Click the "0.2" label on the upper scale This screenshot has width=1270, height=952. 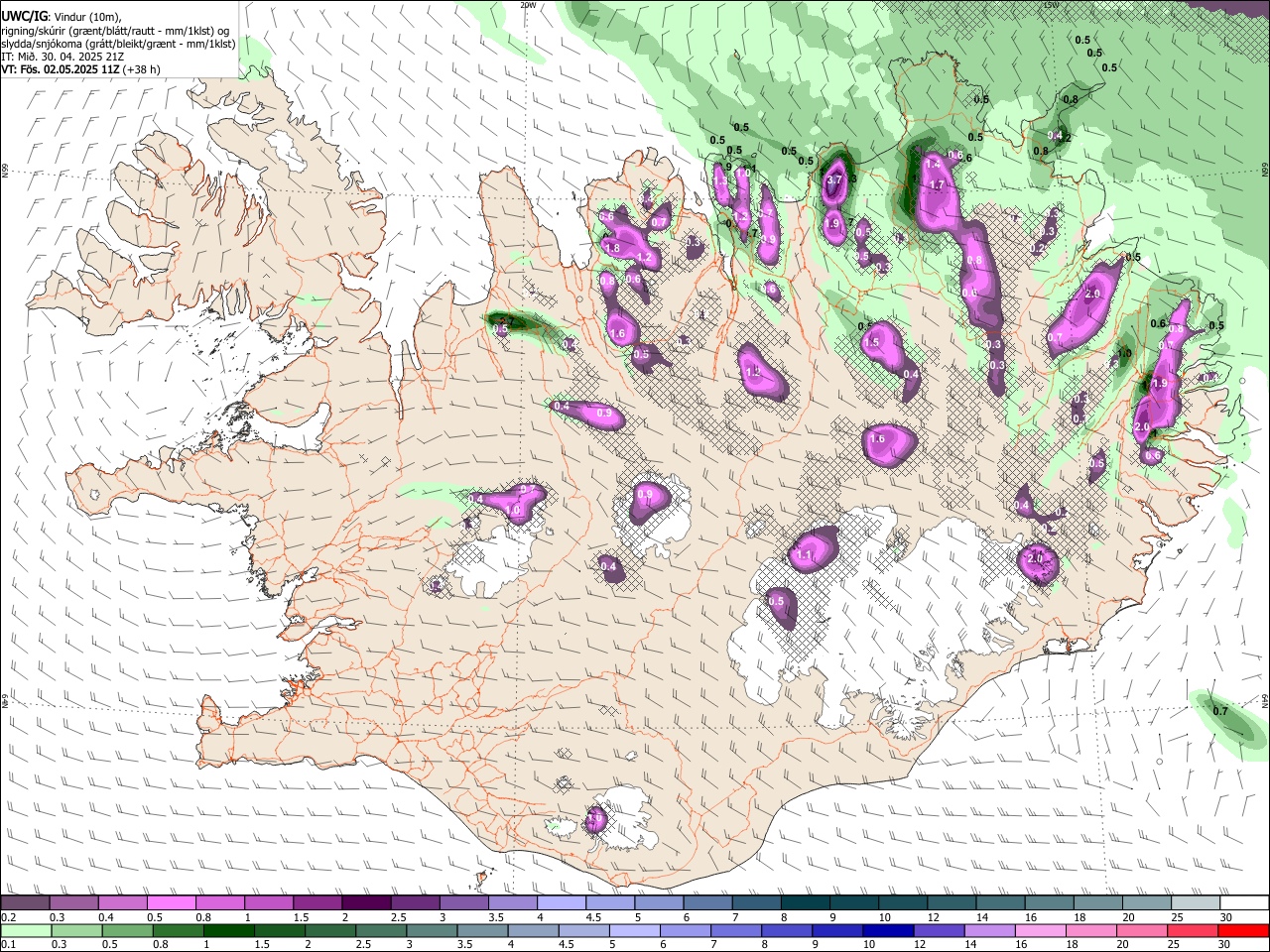coord(9,917)
